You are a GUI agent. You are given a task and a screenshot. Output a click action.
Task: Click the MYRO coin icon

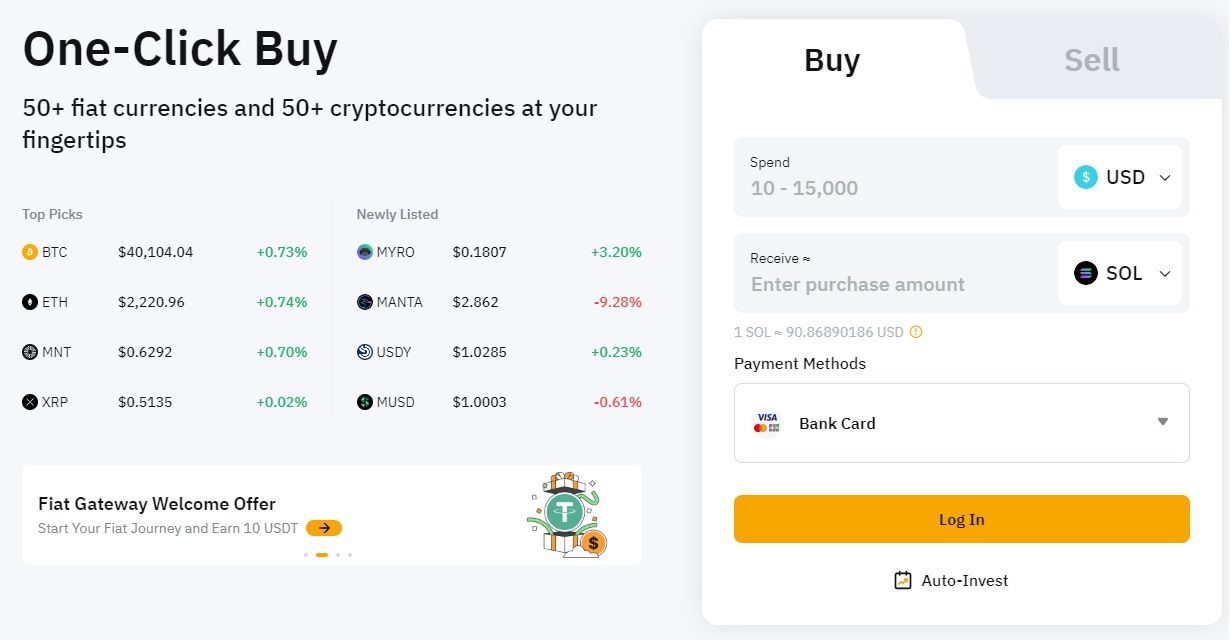point(365,252)
